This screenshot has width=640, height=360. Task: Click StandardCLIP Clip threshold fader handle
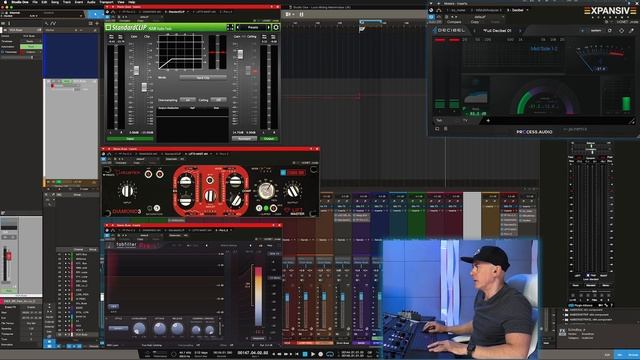(x=144, y=87)
